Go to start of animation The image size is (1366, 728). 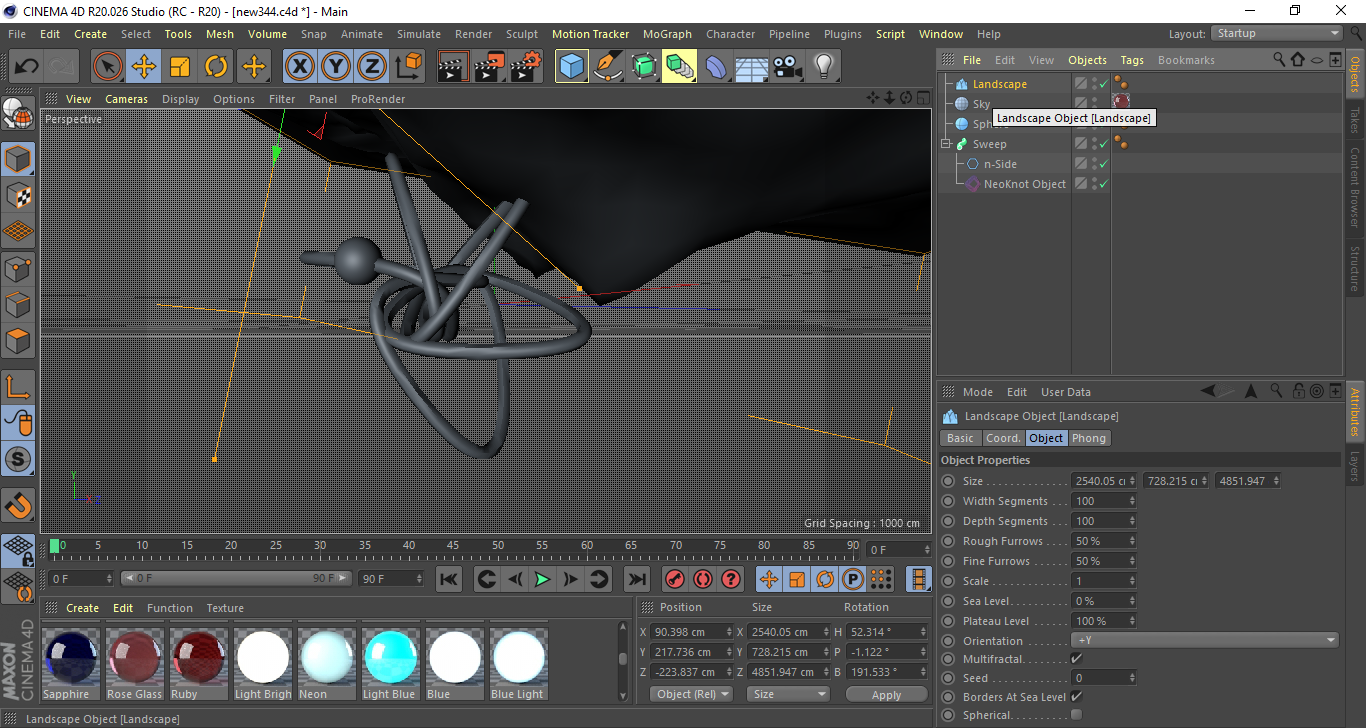(x=449, y=579)
